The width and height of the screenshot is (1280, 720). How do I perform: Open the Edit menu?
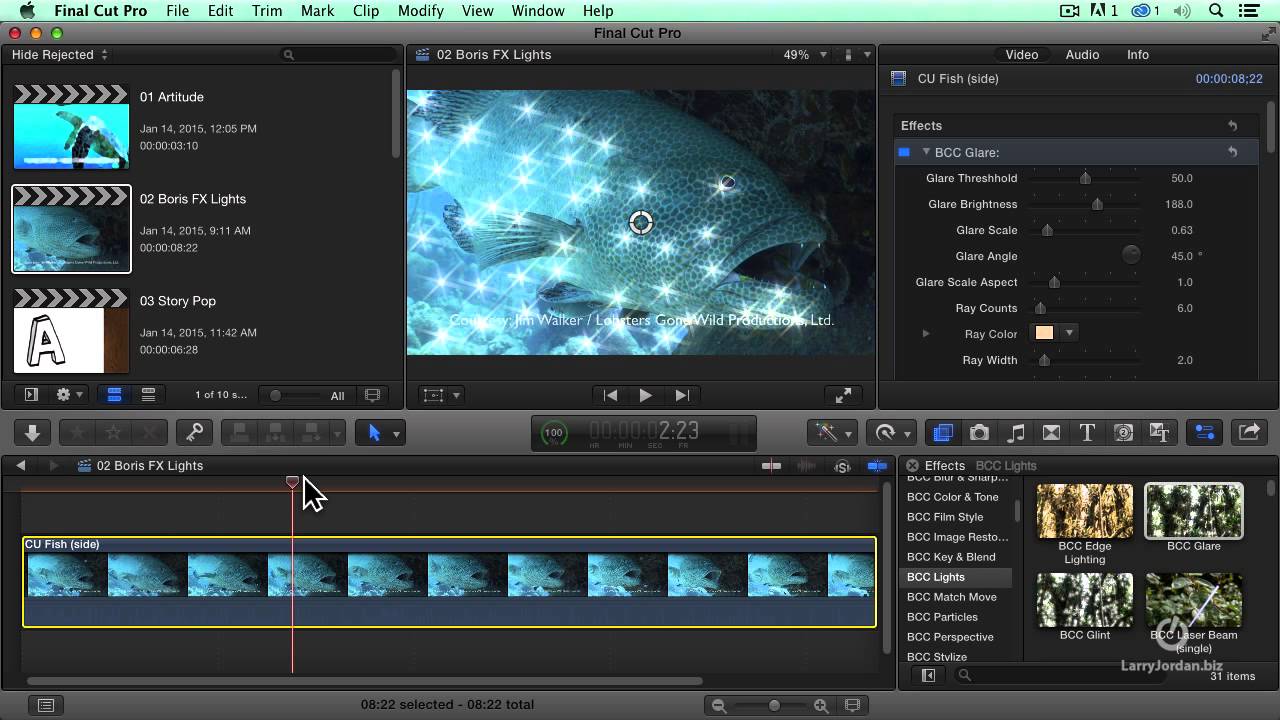pyautogui.click(x=220, y=11)
